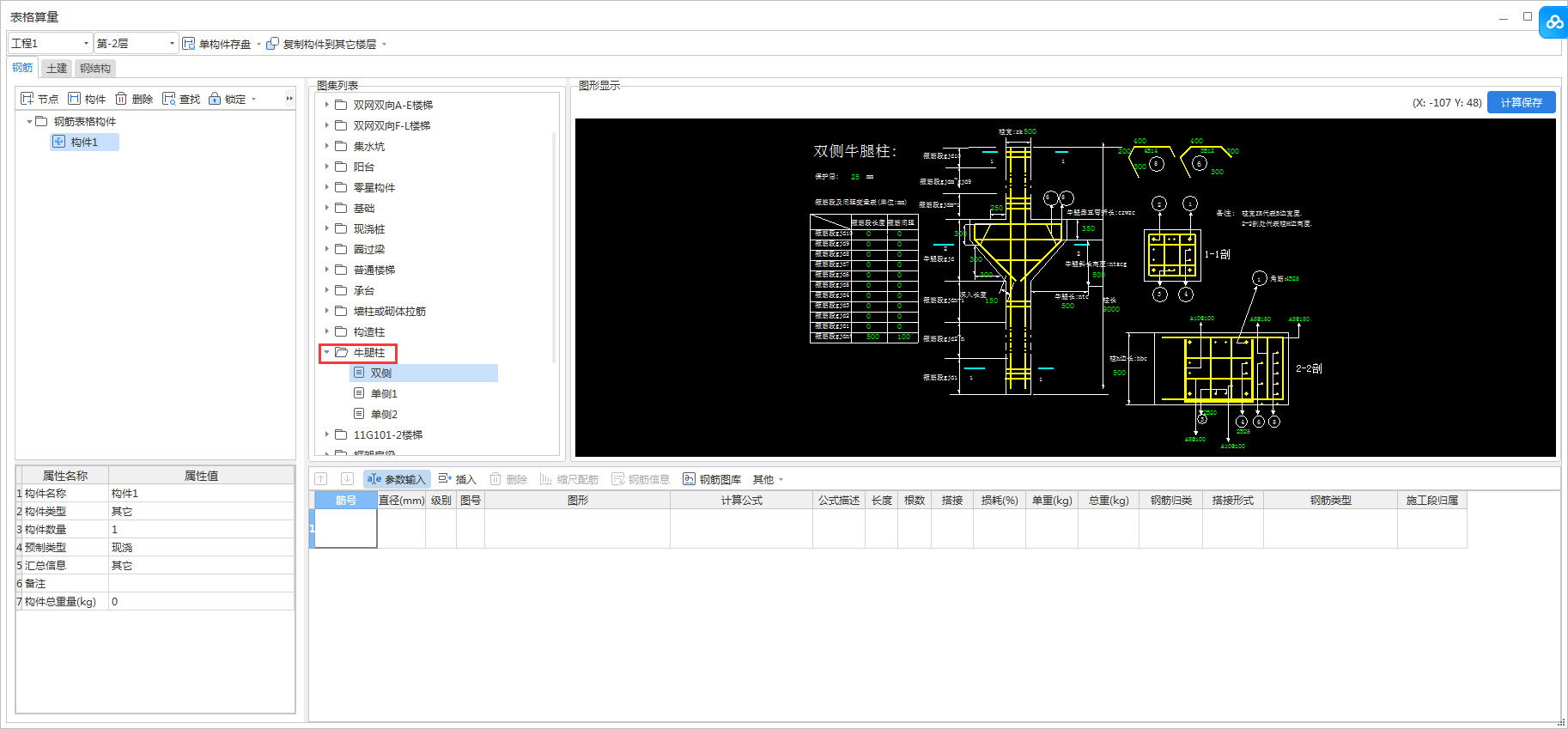The width and height of the screenshot is (1568, 729).
Task: Select the 零星构件 tree item
Action: 374,187
